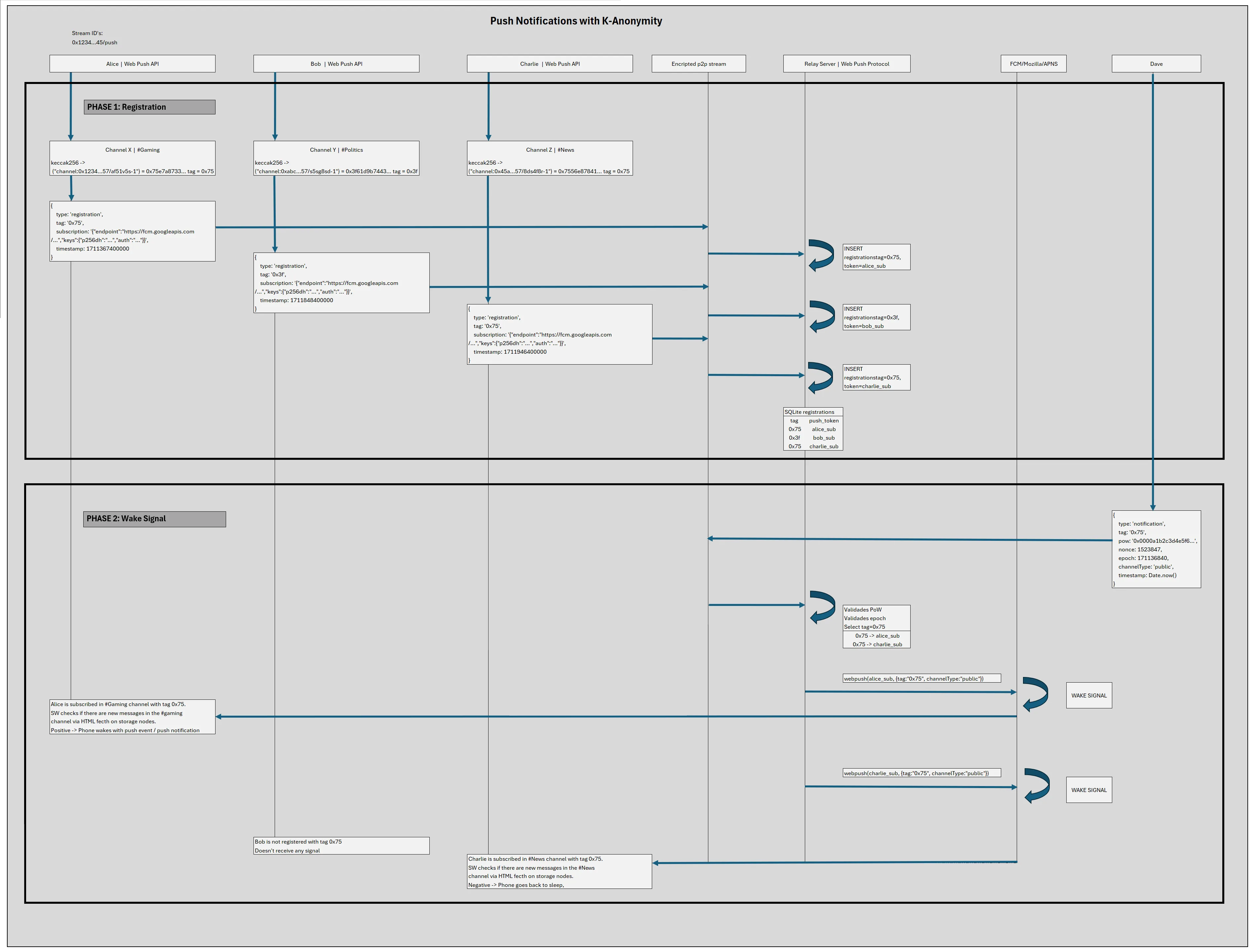Click the 'SQLite registrations' table header

[x=813, y=412]
